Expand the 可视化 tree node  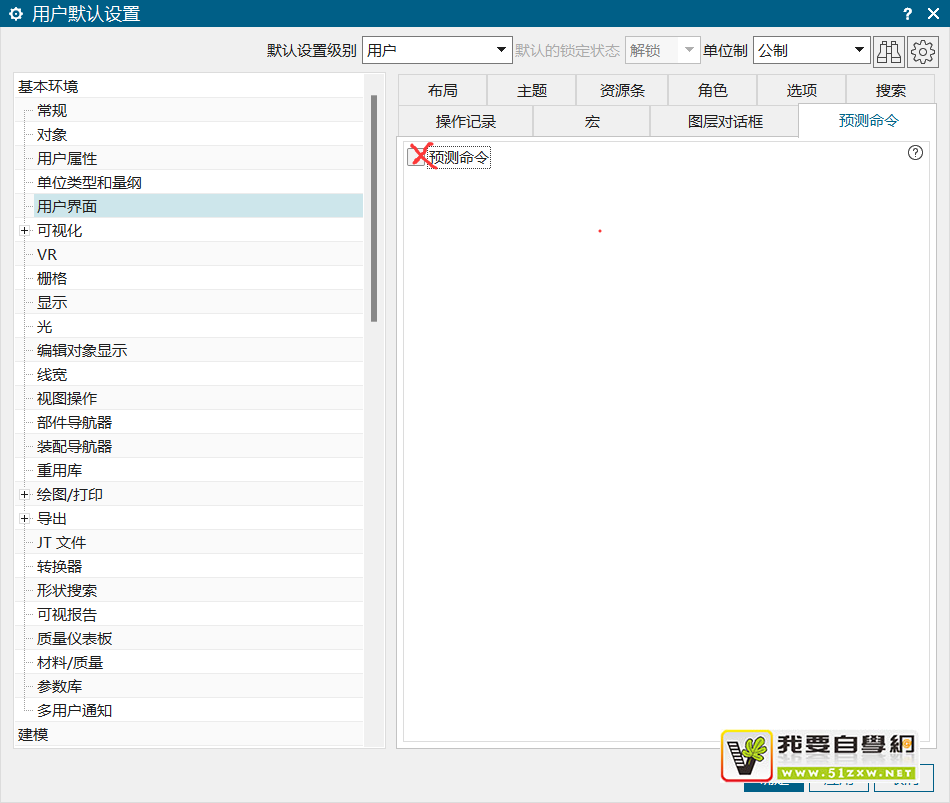point(24,231)
